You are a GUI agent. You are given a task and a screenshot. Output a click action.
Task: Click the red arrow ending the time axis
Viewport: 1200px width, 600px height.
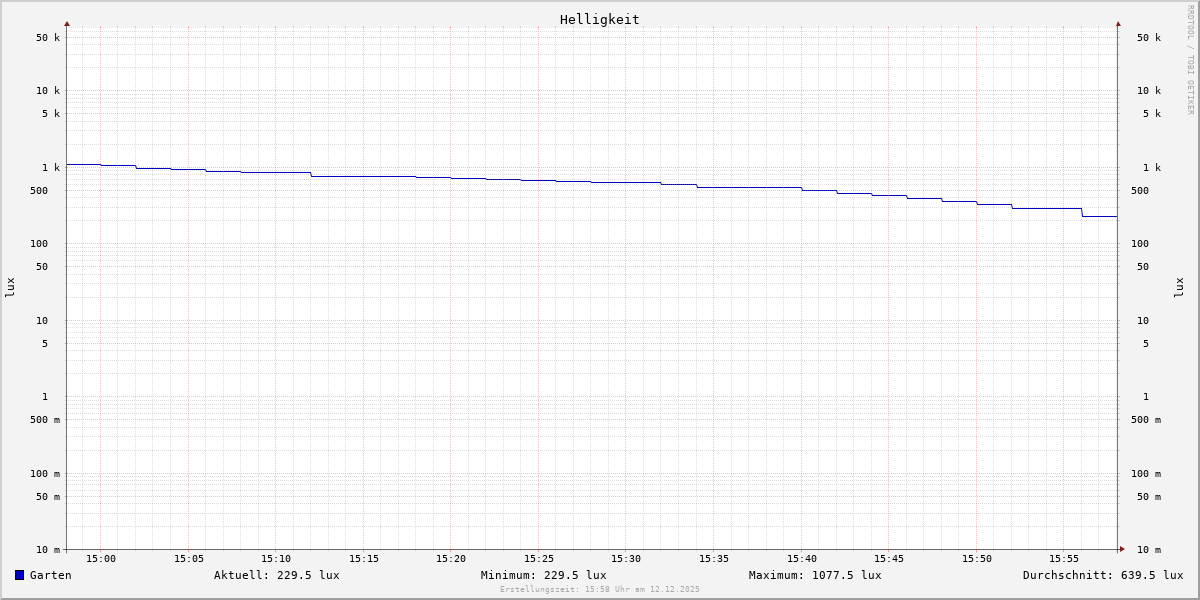click(x=1122, y=549)
